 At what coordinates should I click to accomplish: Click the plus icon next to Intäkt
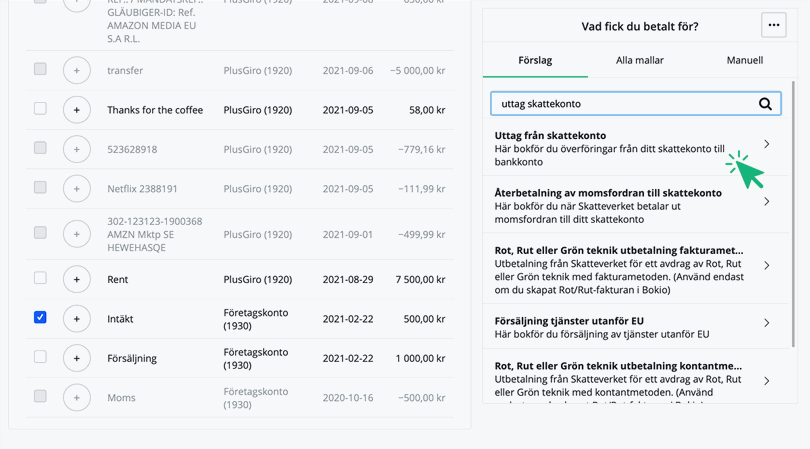point(77,319)
